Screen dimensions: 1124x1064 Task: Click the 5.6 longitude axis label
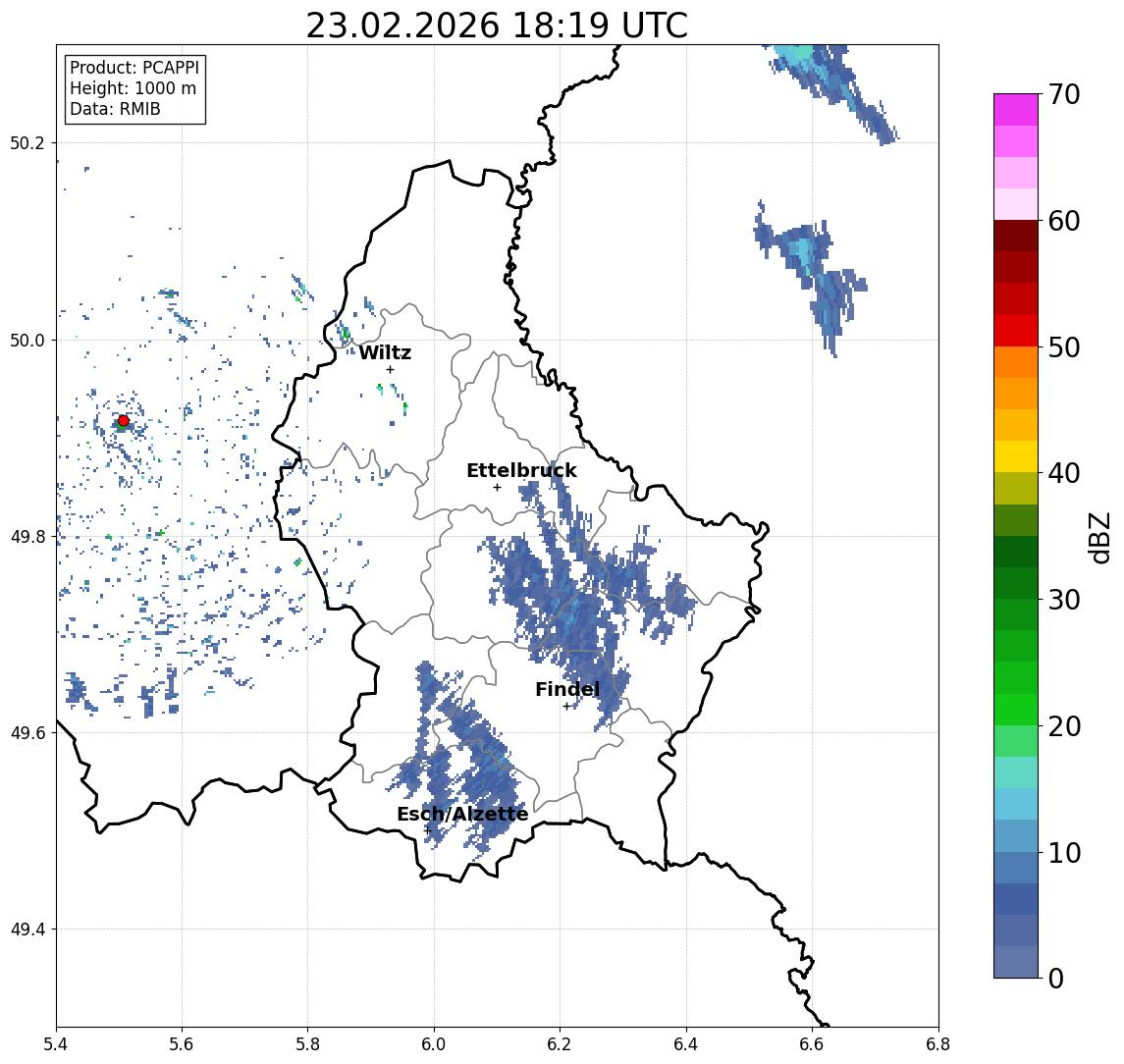182,1044
